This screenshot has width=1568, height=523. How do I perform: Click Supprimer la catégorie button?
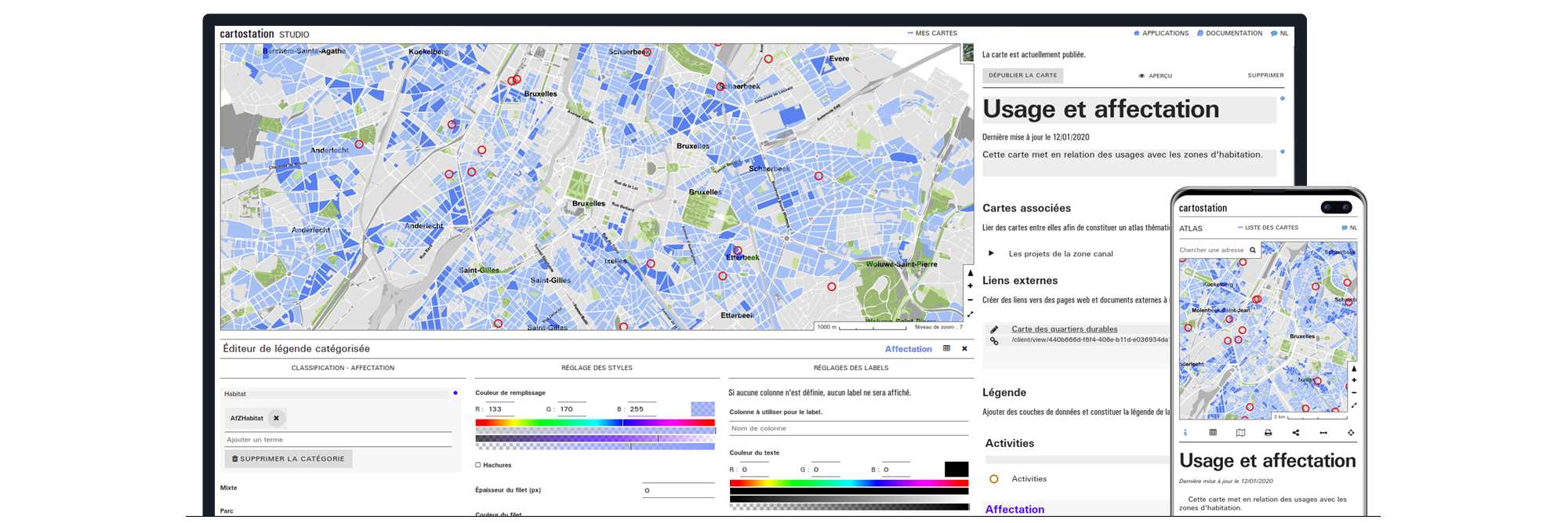(x=288, y=459)
